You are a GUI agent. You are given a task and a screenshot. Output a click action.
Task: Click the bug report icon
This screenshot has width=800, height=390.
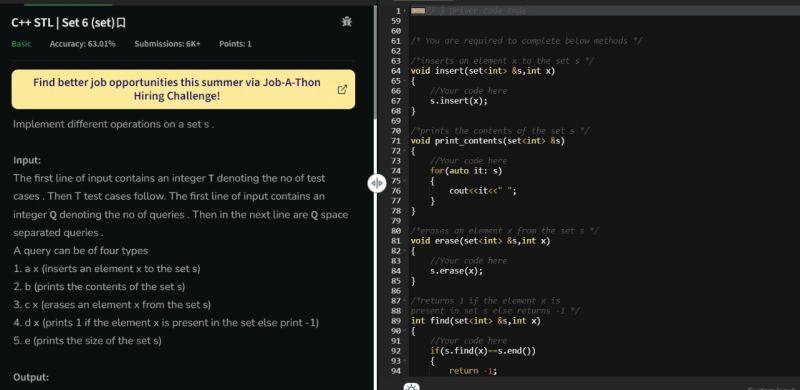pos(347,21)
